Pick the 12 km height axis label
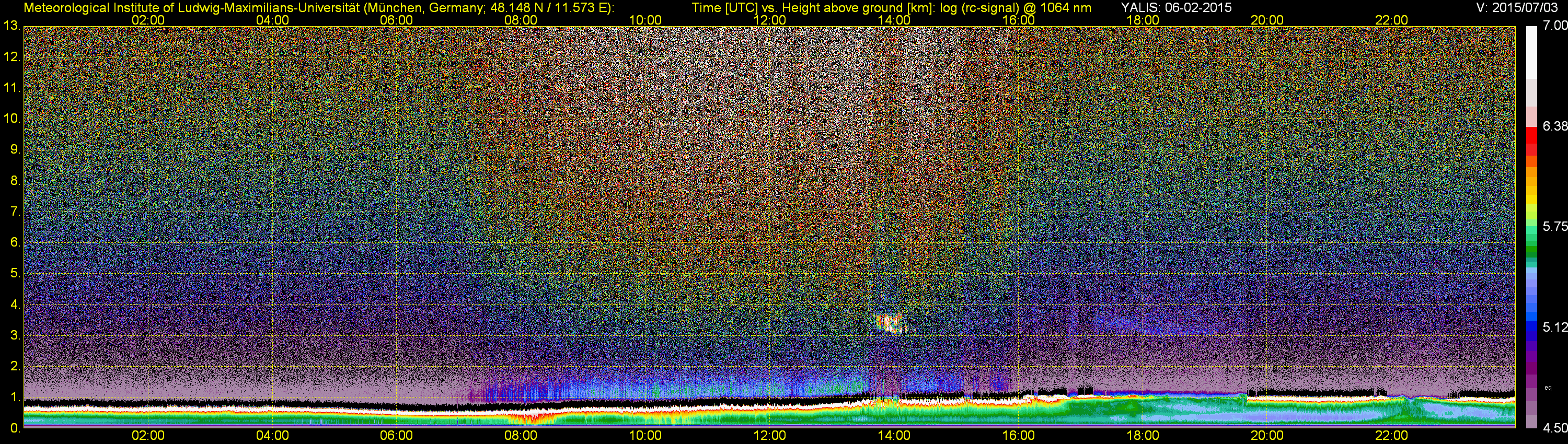Screen dimensions: 1568x444 point(11,56)
